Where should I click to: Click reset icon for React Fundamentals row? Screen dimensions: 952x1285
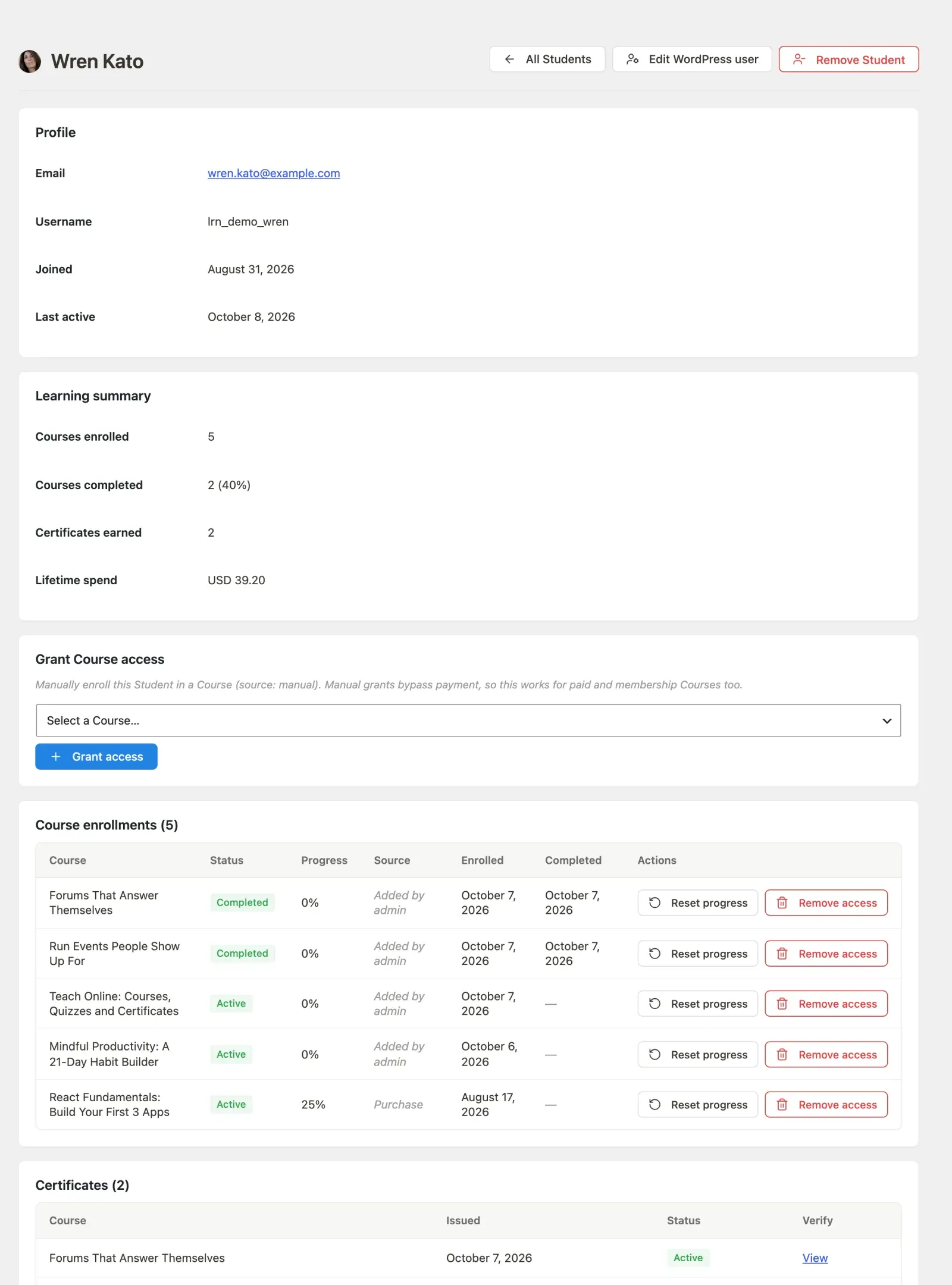pyautogui.click(x=654, y=1105)
